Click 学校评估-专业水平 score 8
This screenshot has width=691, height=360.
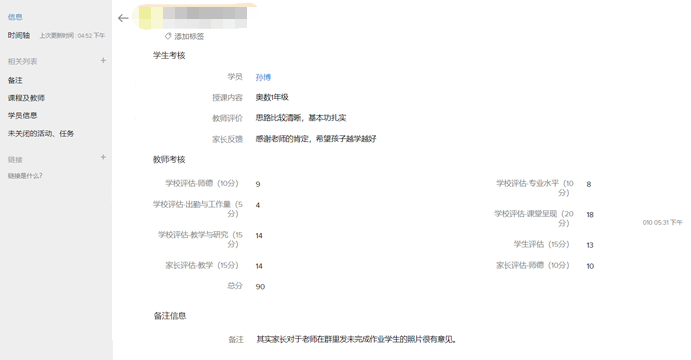589,184
